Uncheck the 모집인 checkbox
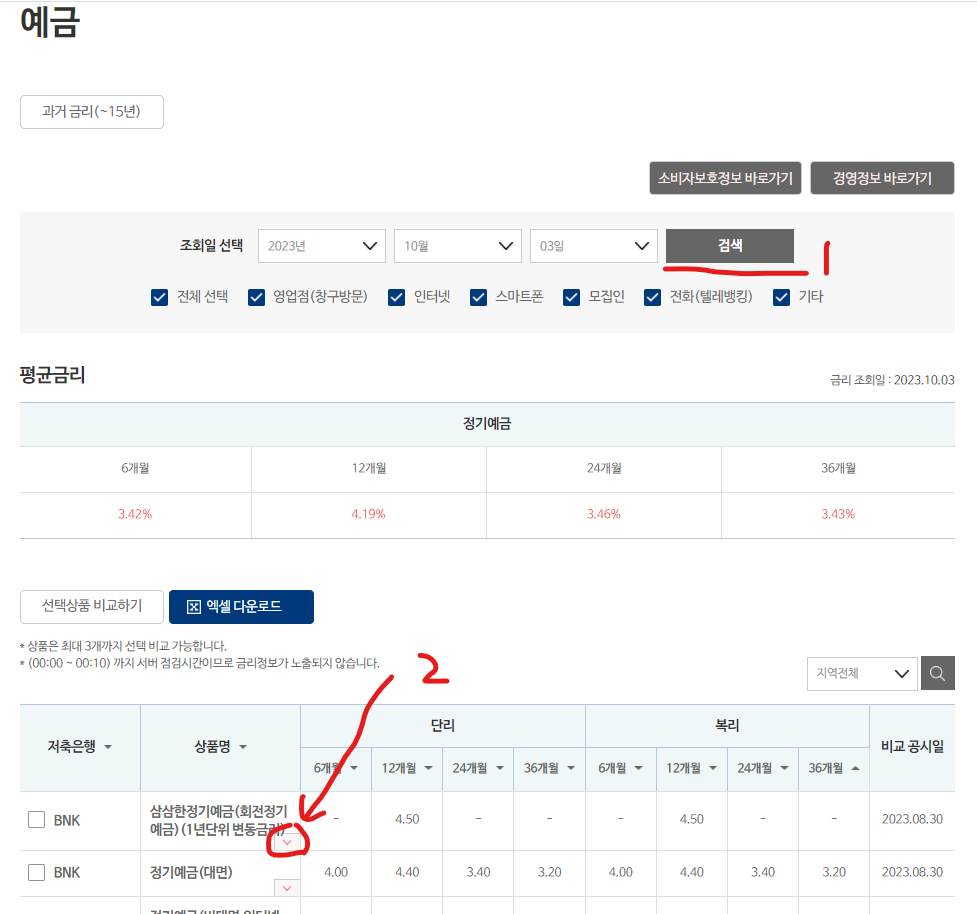This screenshot has height=914, width=977. [x=571, y=296]
